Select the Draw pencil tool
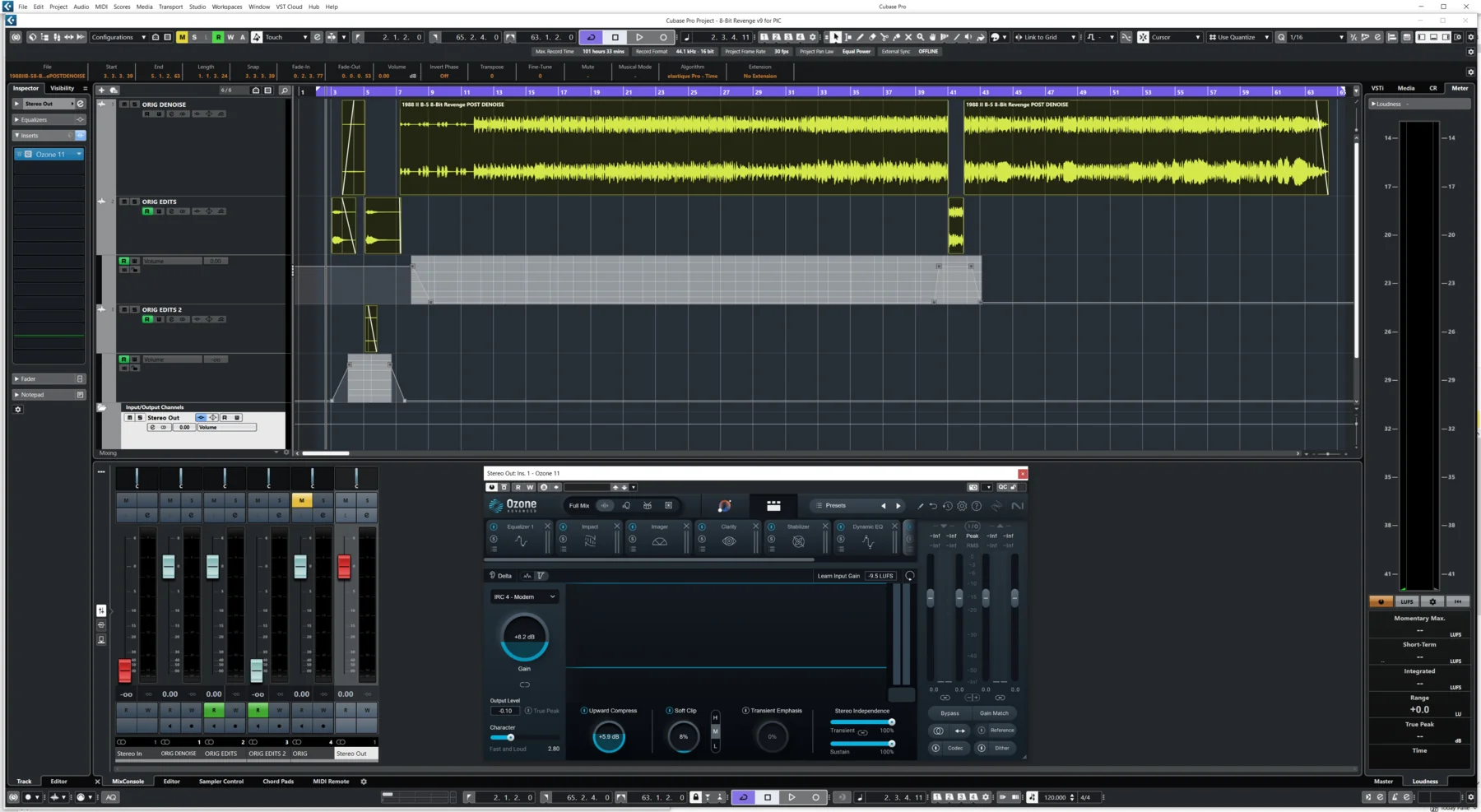 [861, 37]
